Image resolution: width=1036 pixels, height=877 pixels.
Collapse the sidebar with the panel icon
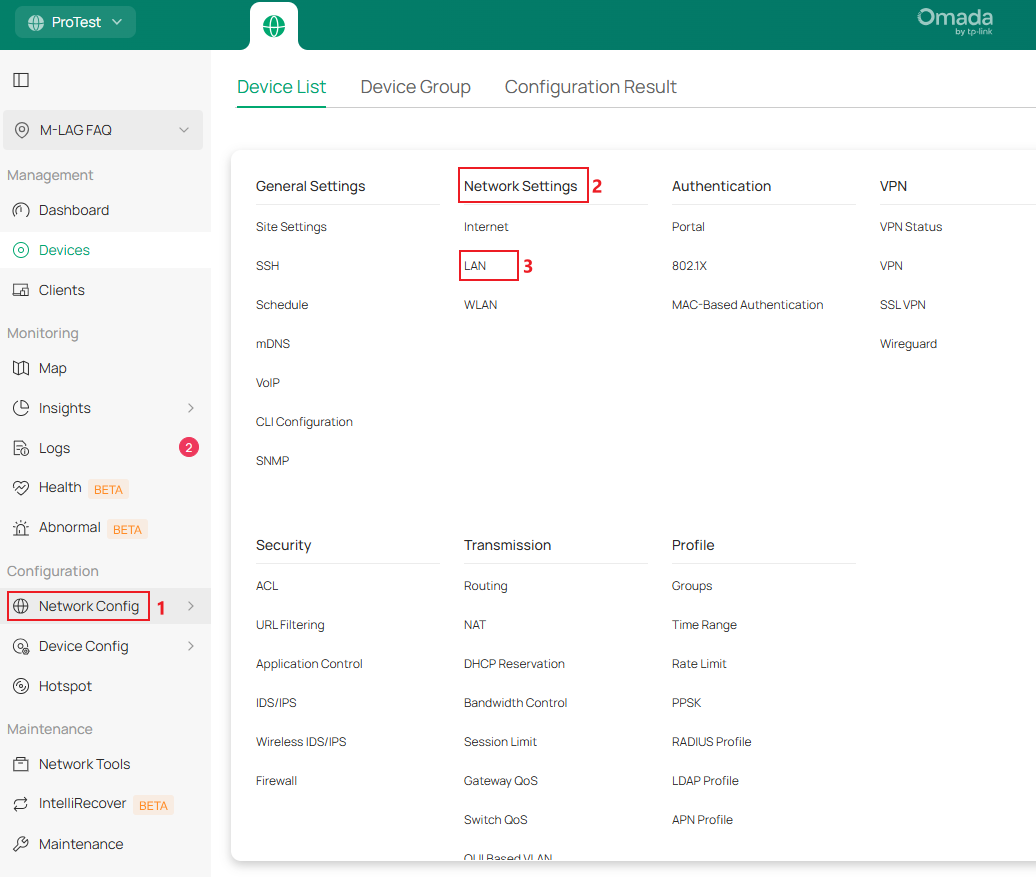coord(21,79)
